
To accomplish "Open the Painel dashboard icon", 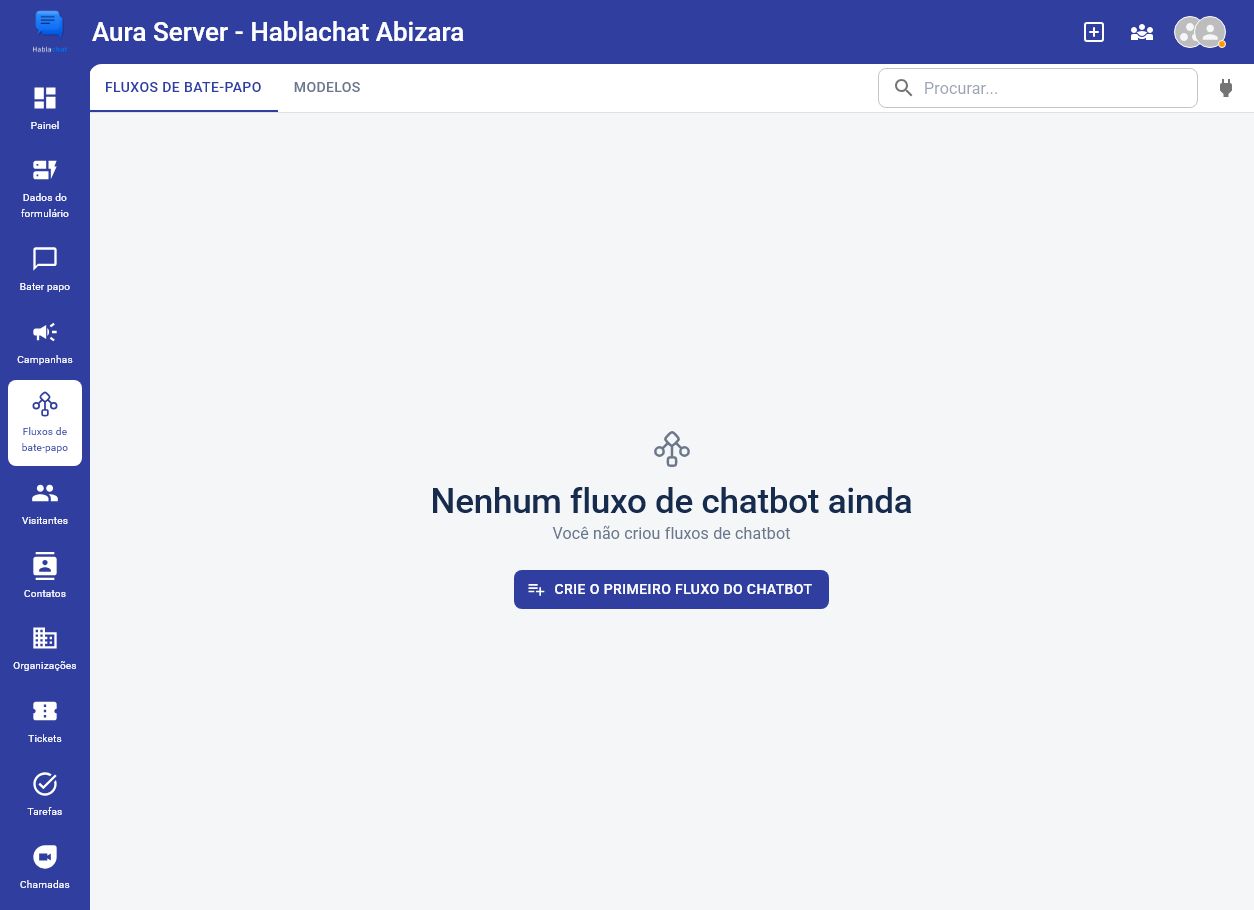I will 45,98.
